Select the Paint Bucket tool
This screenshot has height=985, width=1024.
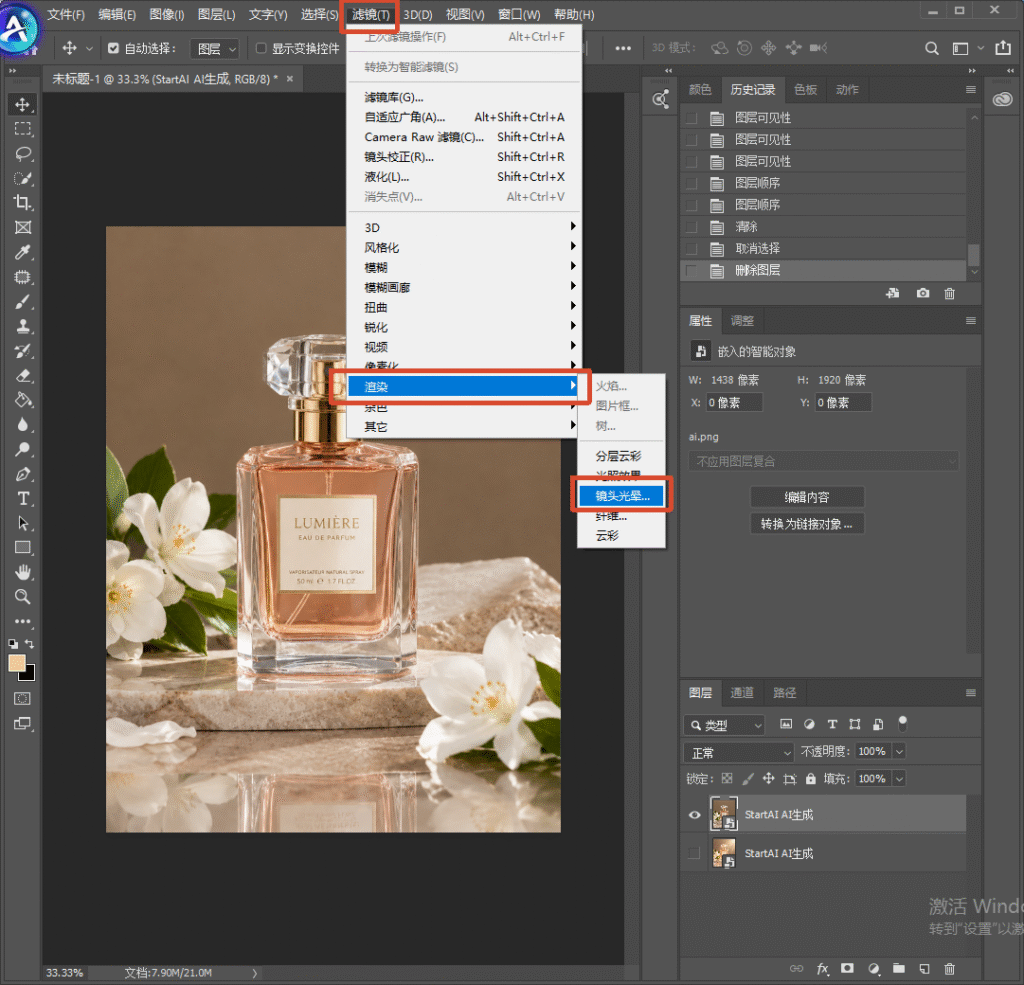(23, 400)
